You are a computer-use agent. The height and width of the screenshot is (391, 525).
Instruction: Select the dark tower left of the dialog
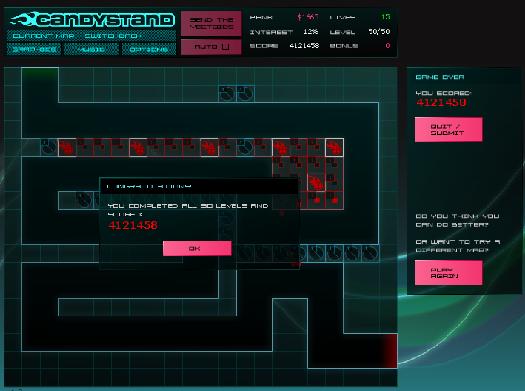tap(85, 200)
